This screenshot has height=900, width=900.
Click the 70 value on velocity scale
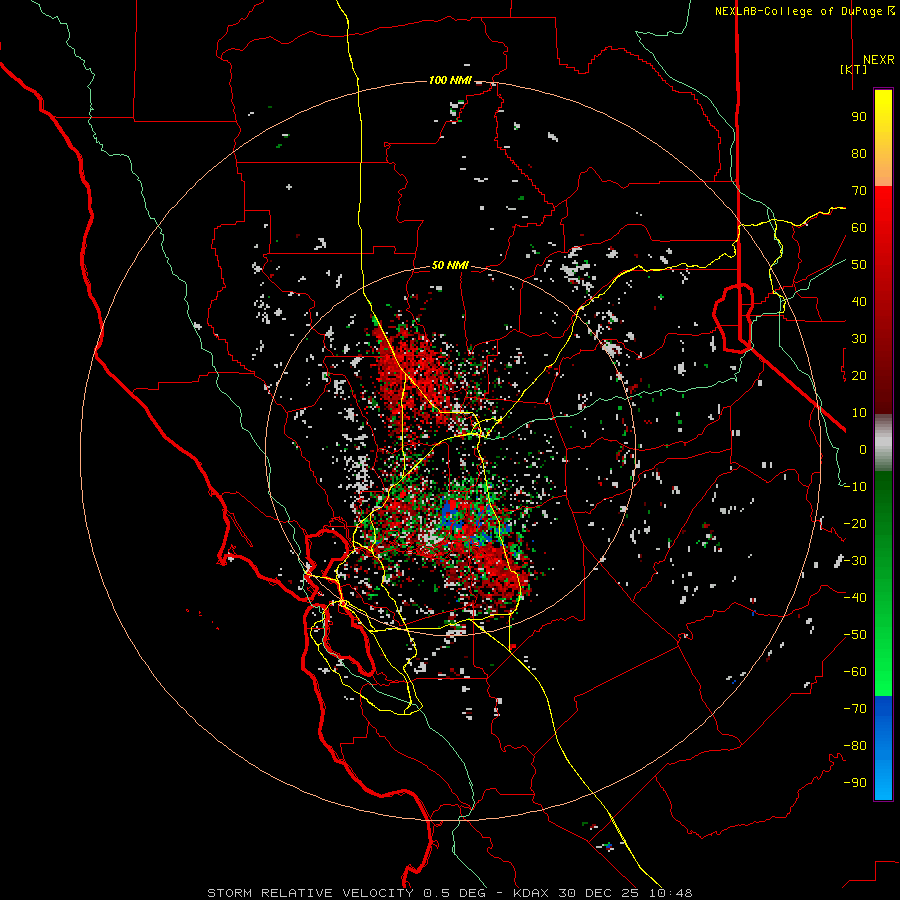pos(859,191)
